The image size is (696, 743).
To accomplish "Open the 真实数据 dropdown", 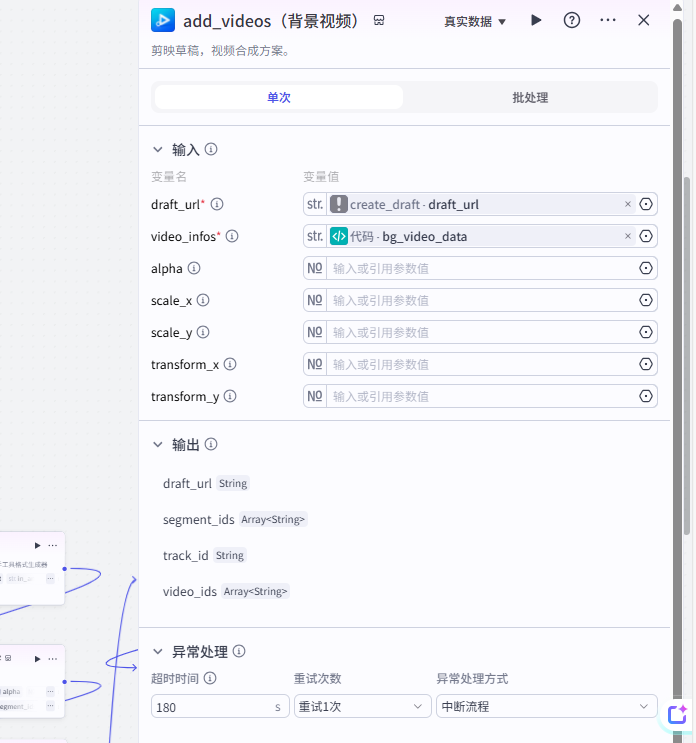I will [475, 21].
